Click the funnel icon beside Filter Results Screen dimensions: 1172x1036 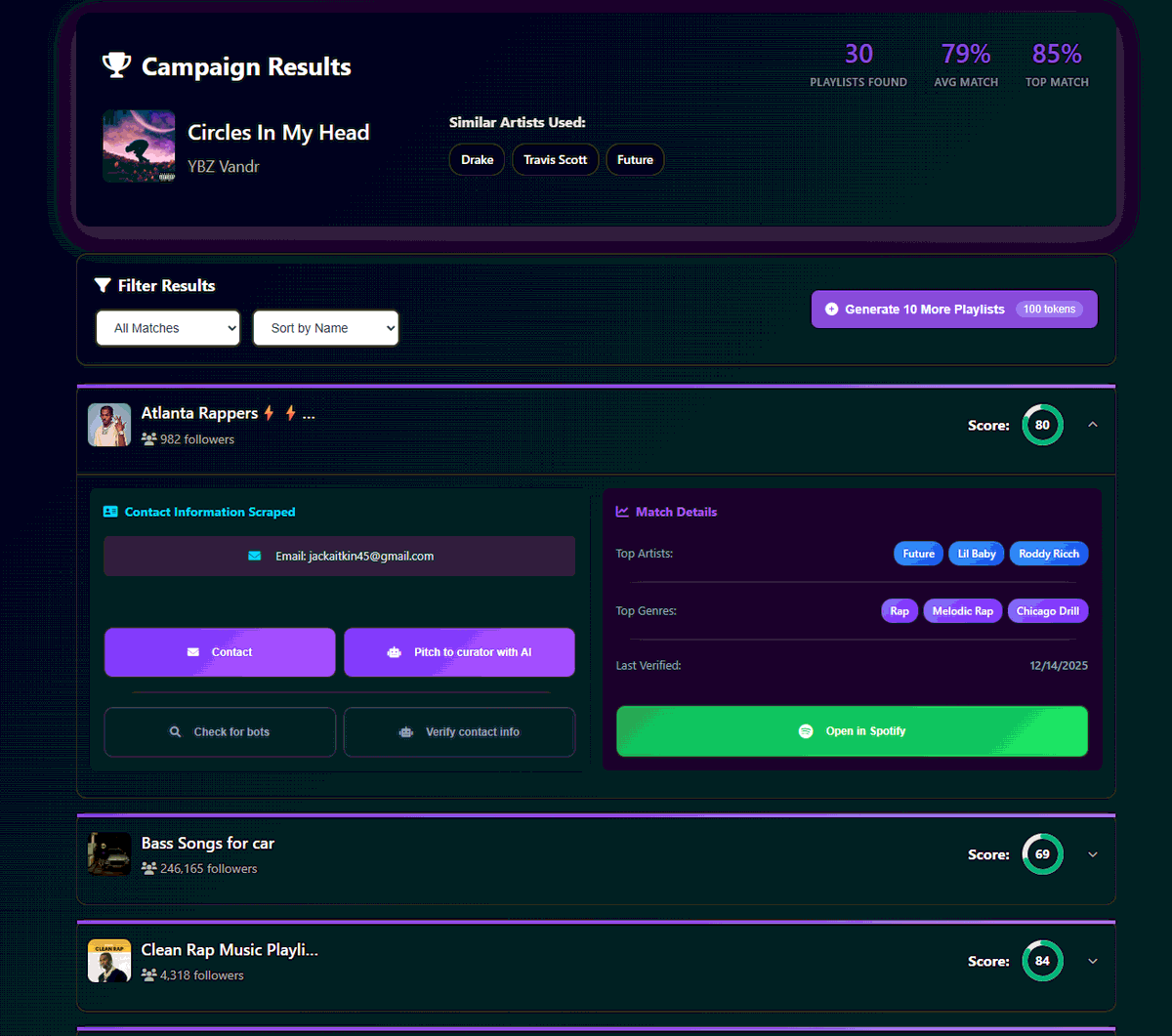pos(103,285)
